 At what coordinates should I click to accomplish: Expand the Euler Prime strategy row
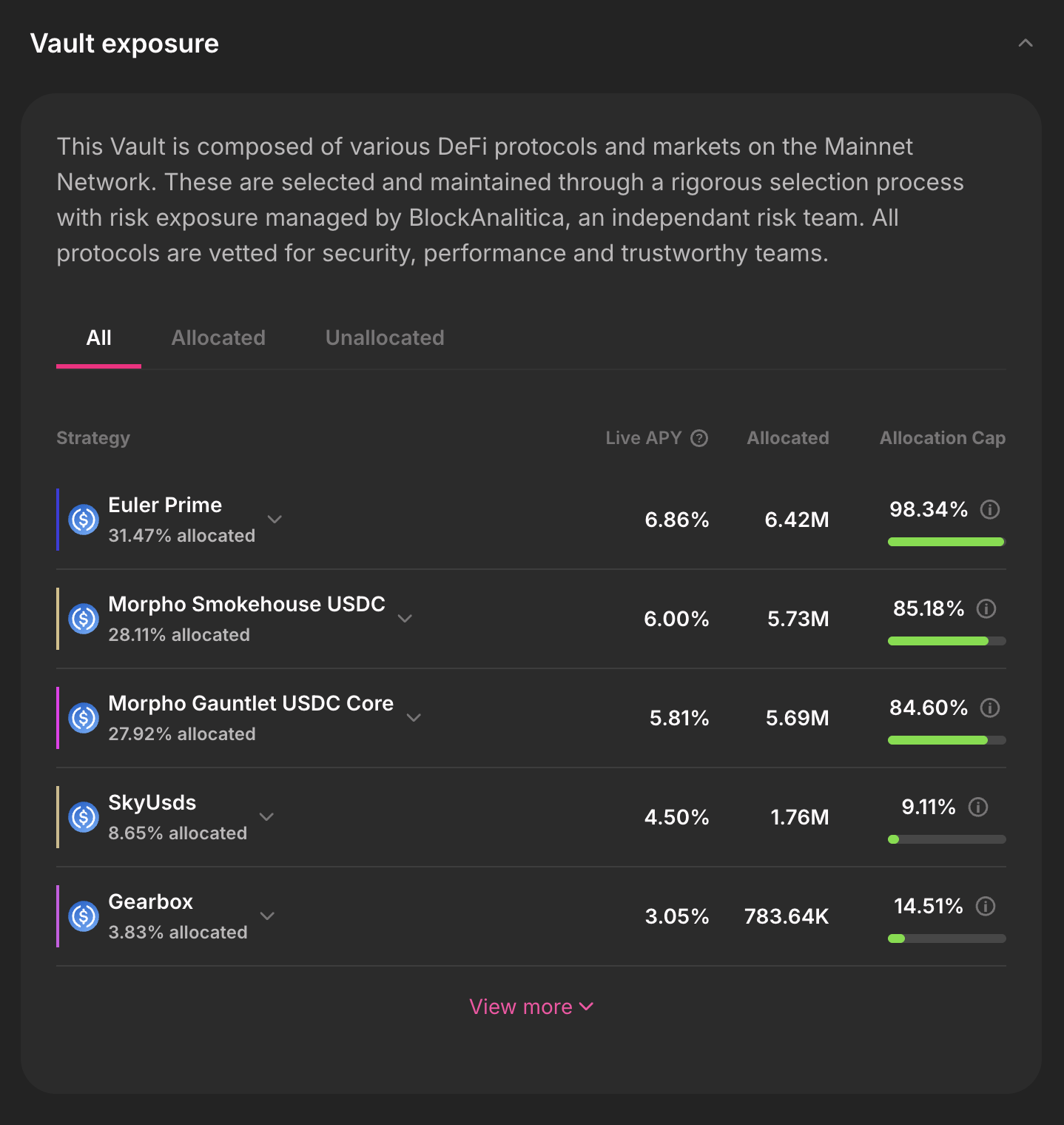click(x=275, y=520)
